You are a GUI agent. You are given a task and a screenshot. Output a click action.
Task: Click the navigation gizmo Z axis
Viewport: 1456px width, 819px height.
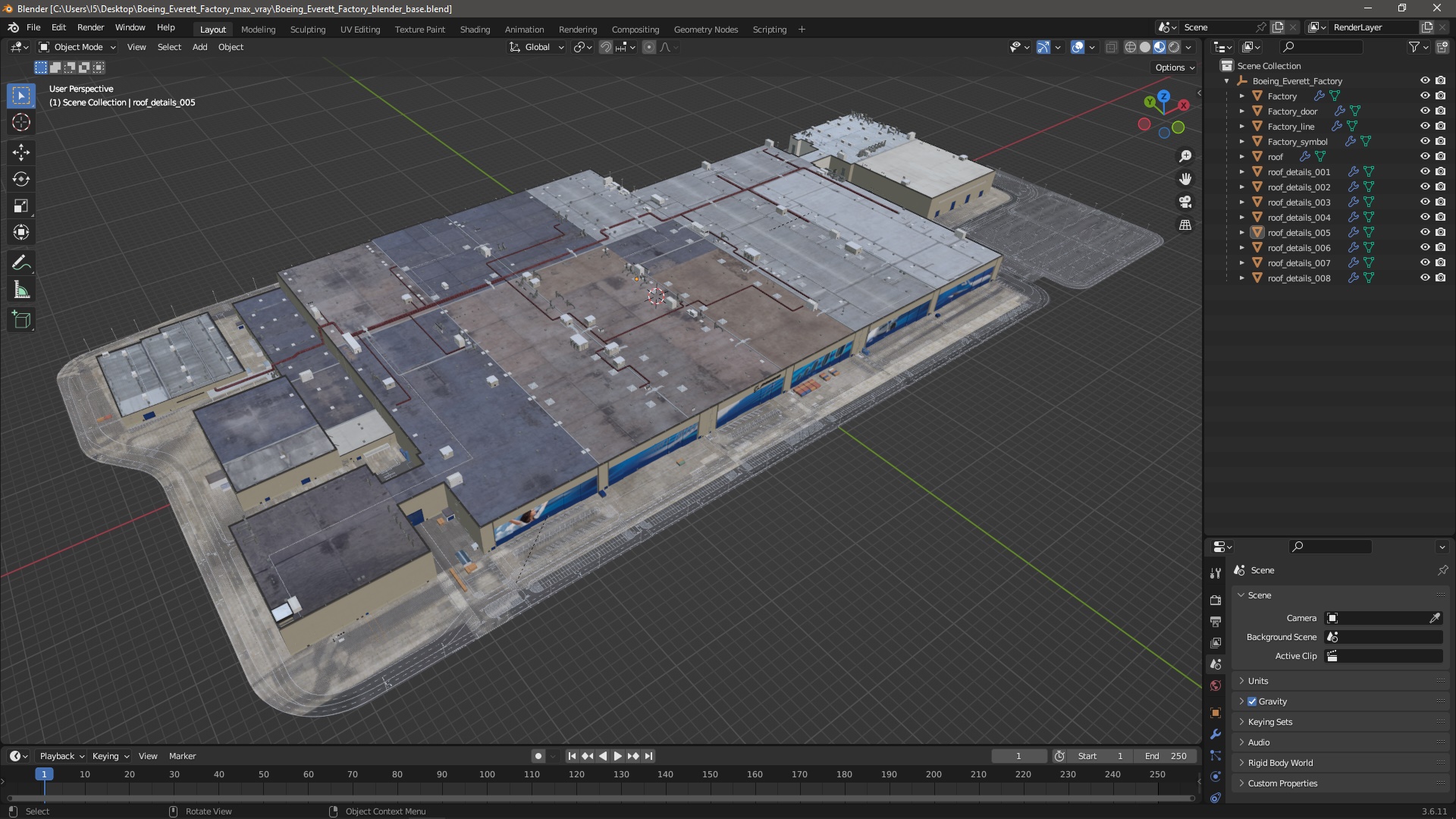point(1163,96)
